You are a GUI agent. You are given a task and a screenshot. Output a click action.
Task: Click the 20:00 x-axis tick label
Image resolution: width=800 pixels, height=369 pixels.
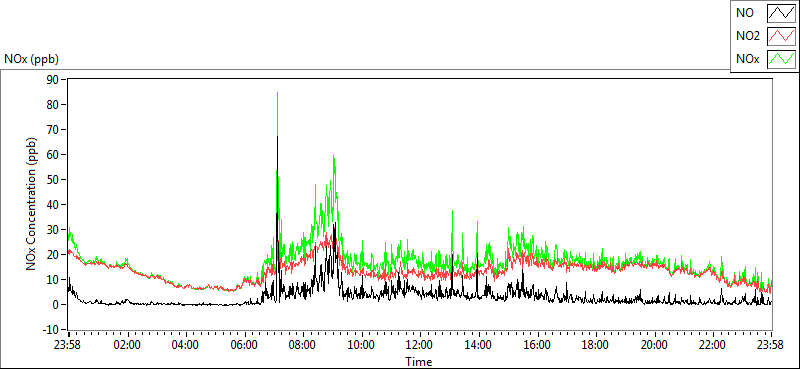point(655,345)
